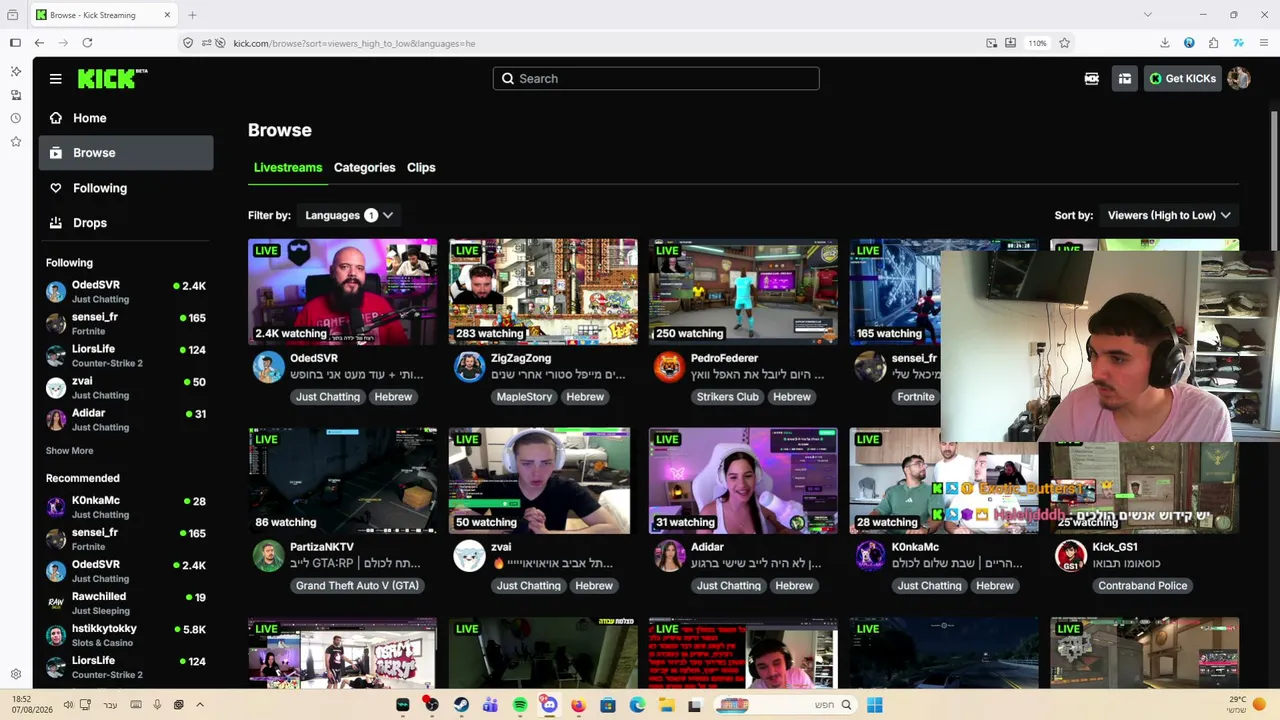Click the page vertical scrollbar
This screenshot has width=1280, height=720.
[x=1274, y=180]
